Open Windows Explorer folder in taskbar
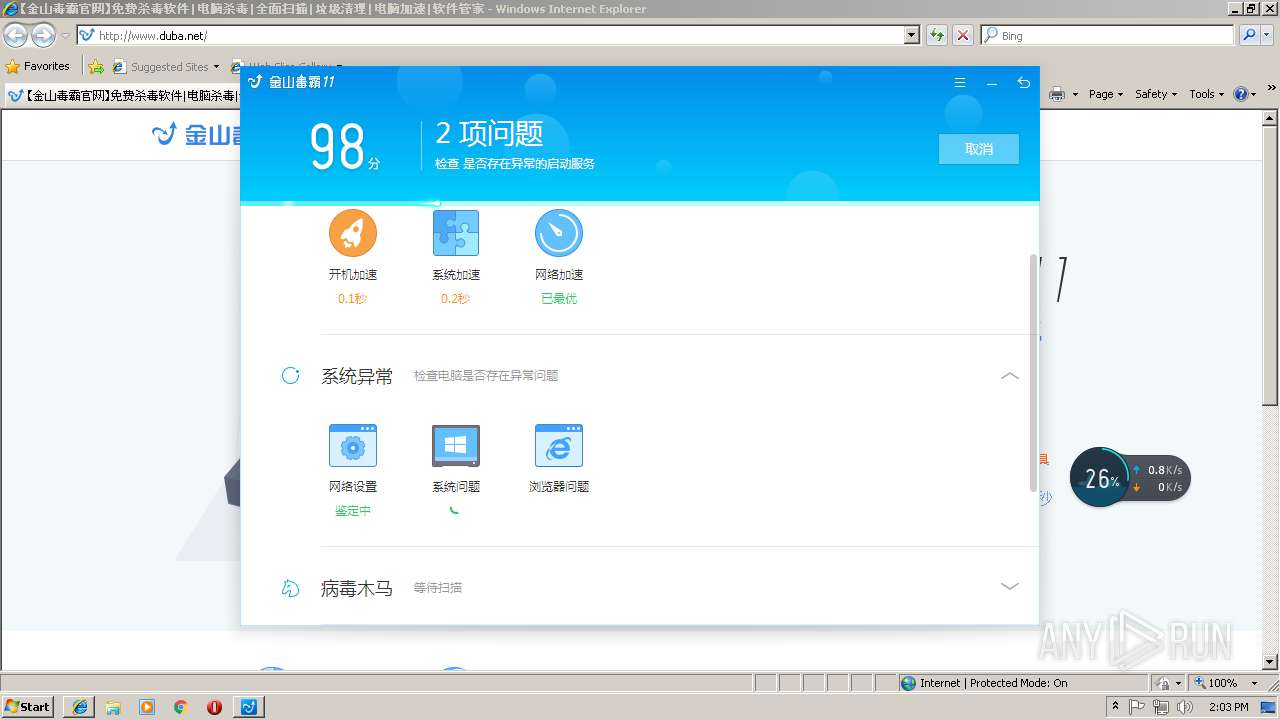The height and width of the screenshot is (720, 1280). click(x=113, y=707)
